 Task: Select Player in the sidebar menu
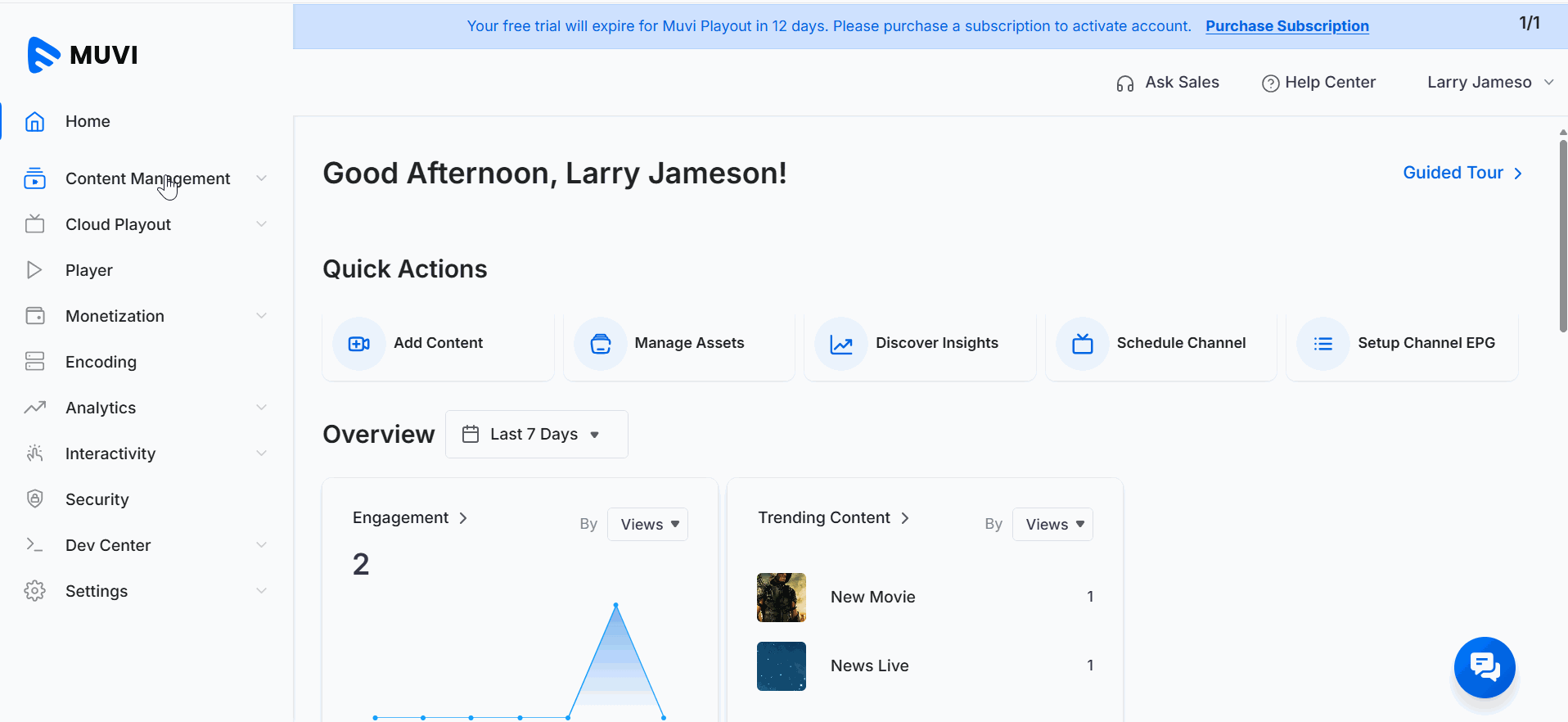click(x=89, y=270)
